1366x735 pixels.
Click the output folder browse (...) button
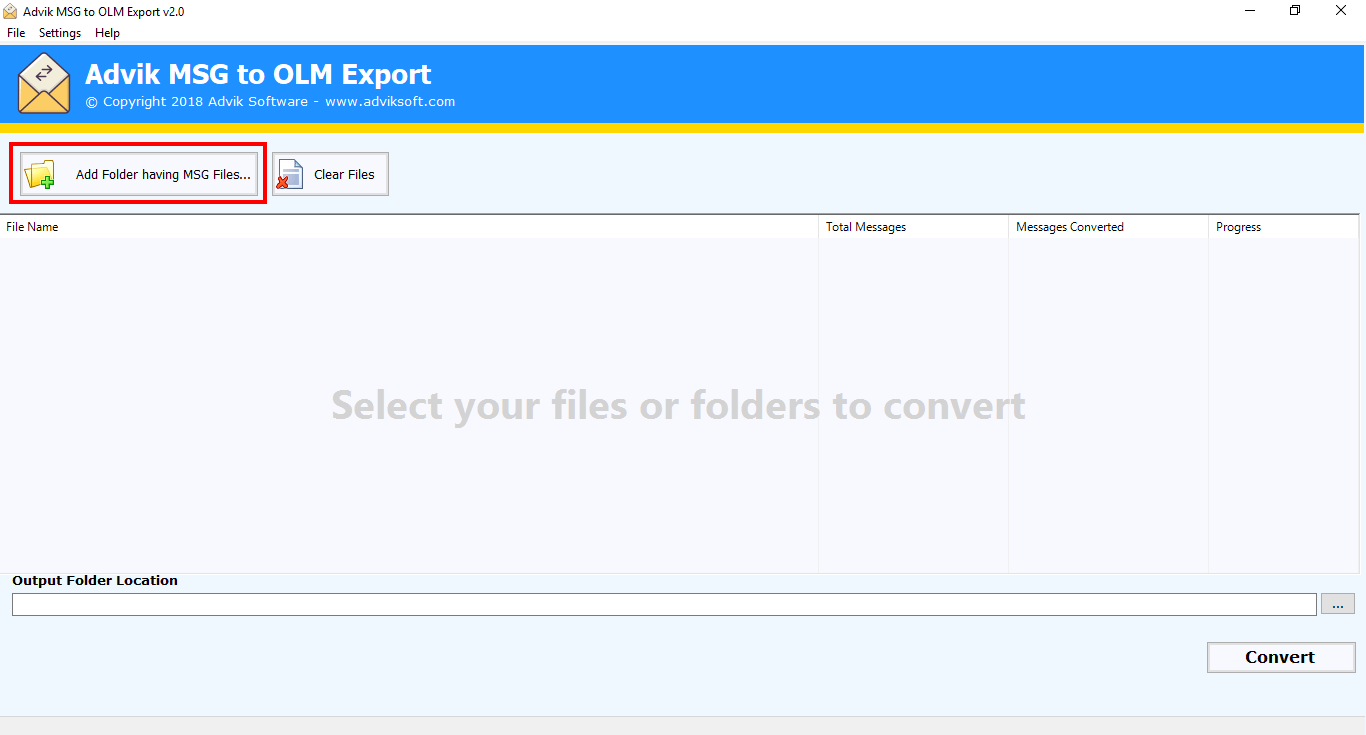[x=1338, y=604]
